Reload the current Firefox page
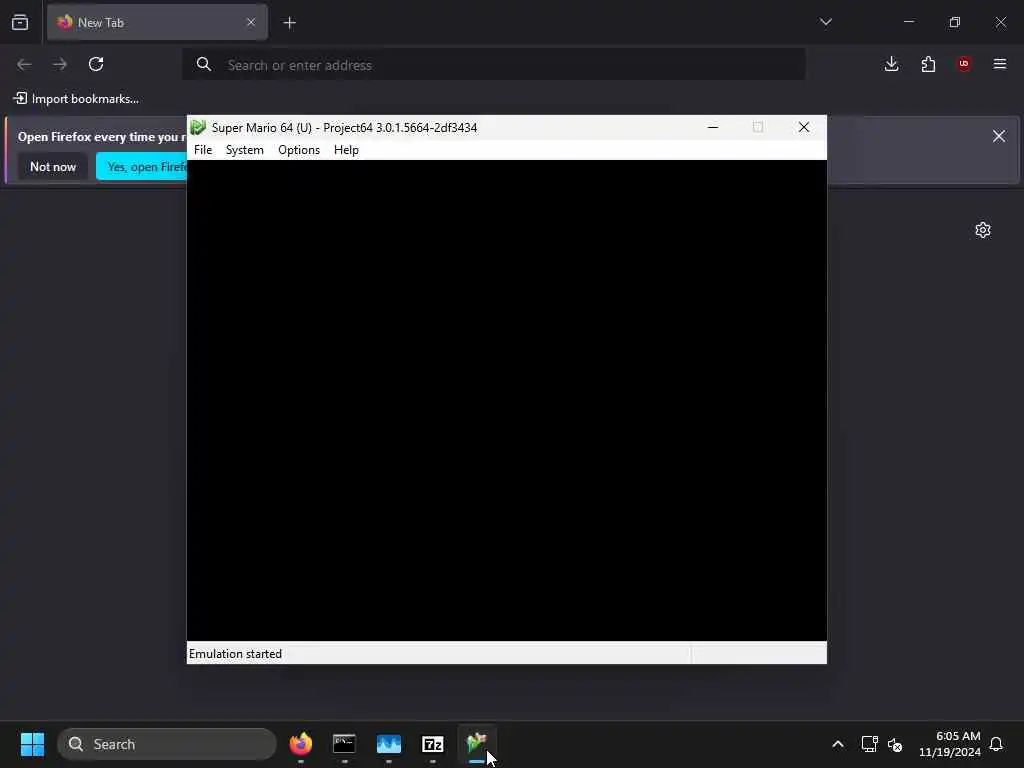The width and height of the screenshot is (1024, 768). (x=96, y=64)
